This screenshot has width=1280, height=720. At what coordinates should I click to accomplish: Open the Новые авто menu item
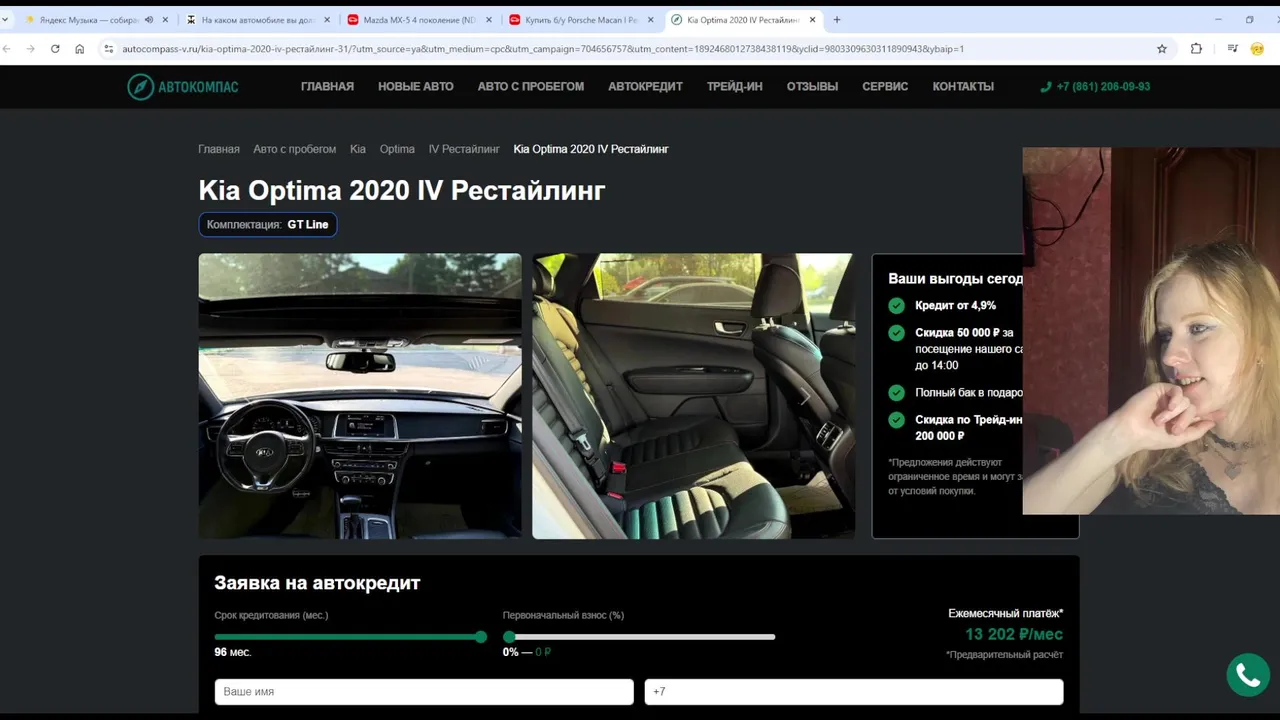(415, 87)
